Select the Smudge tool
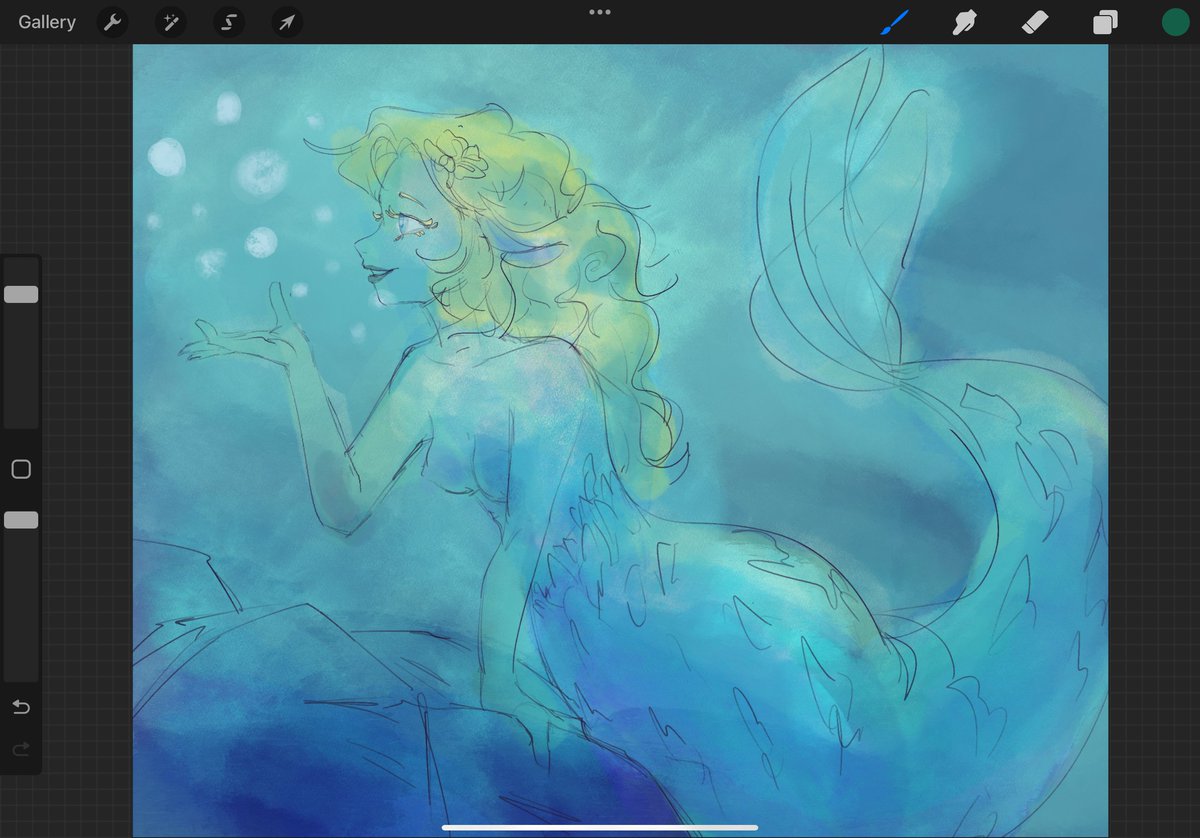The image size is (1200, 838). 964,22
